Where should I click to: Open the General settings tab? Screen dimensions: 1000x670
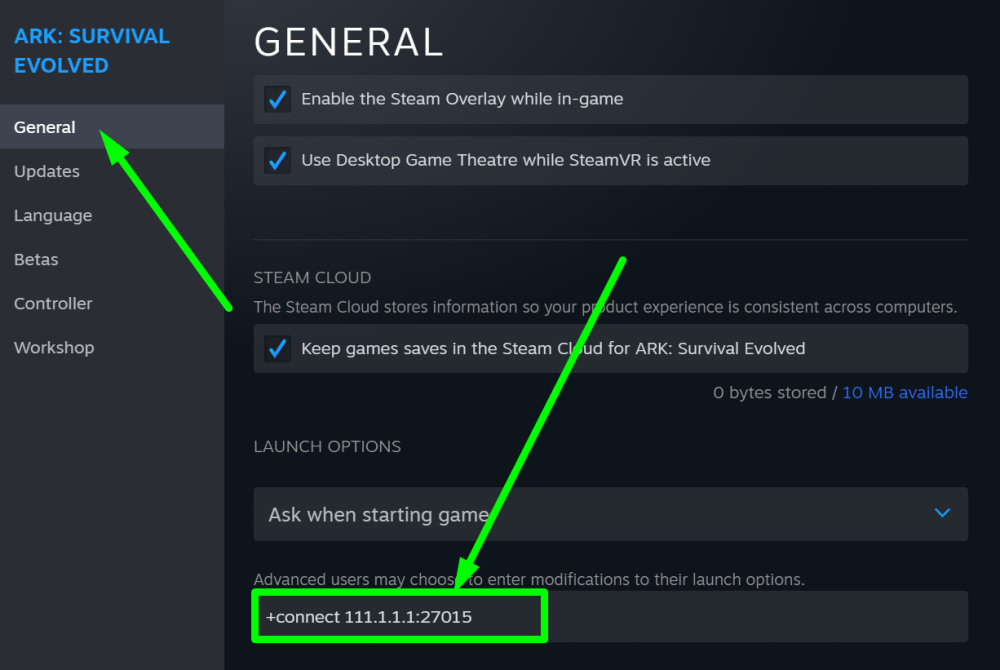point(112,127)
